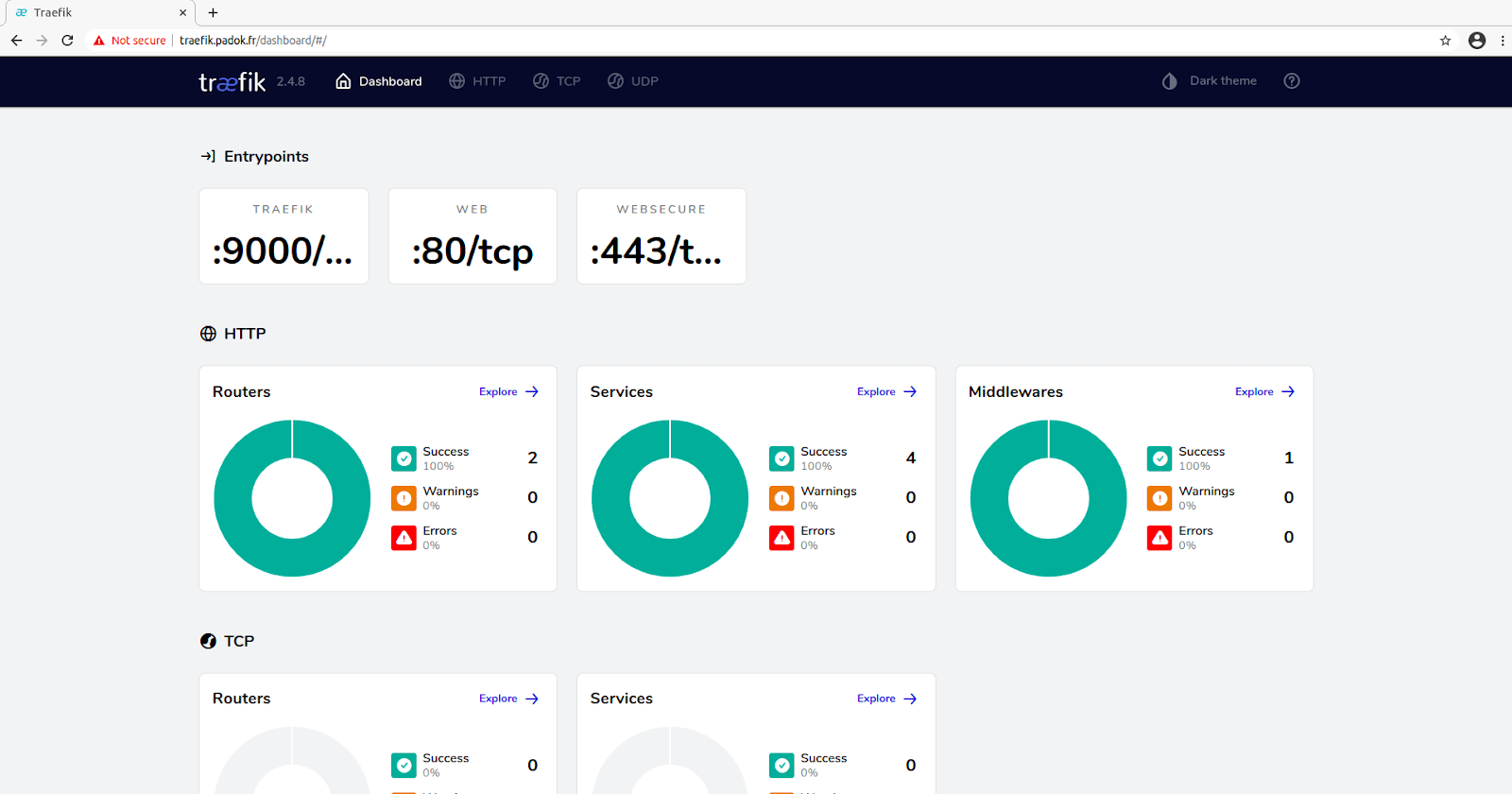Explore HTTP Middlewares
This screenshot has height=794, width=1512.
pos(1264,391)
